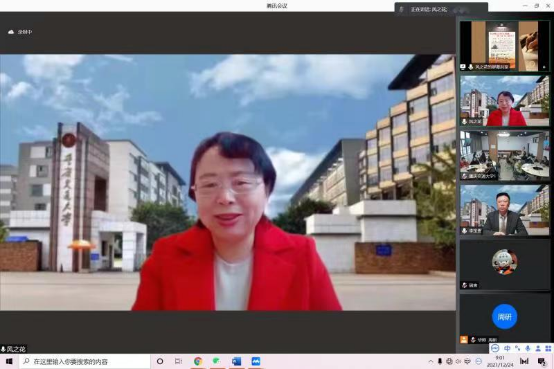Select the conference room video thumbnail
The height and width of the screenshot is (369, 554).
(505, 155)
